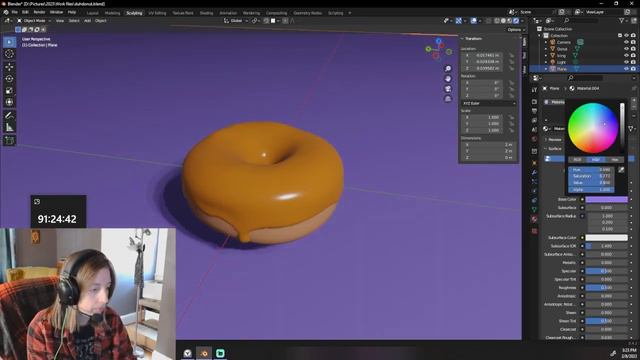Open the viewport Options dropdown
This screenshot has height=360, width=640.
point(516,30)
